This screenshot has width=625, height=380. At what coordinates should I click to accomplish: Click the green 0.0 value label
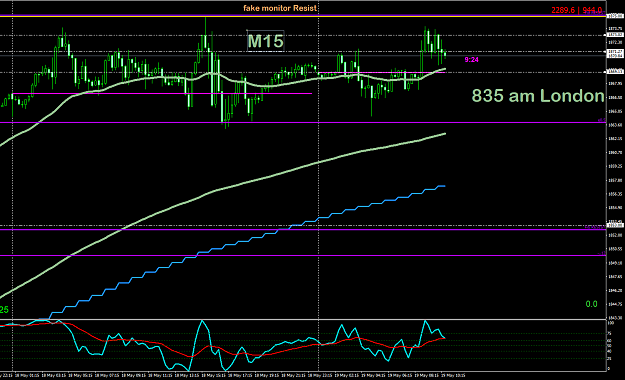pos(592,304)
